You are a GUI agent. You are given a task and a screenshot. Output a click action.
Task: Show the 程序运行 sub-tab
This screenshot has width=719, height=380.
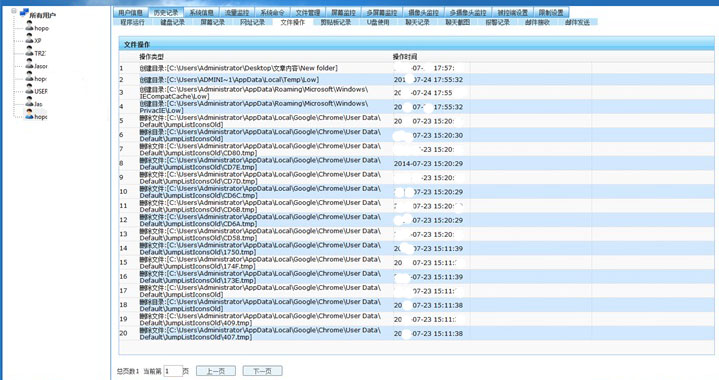(x=133, y=22)
